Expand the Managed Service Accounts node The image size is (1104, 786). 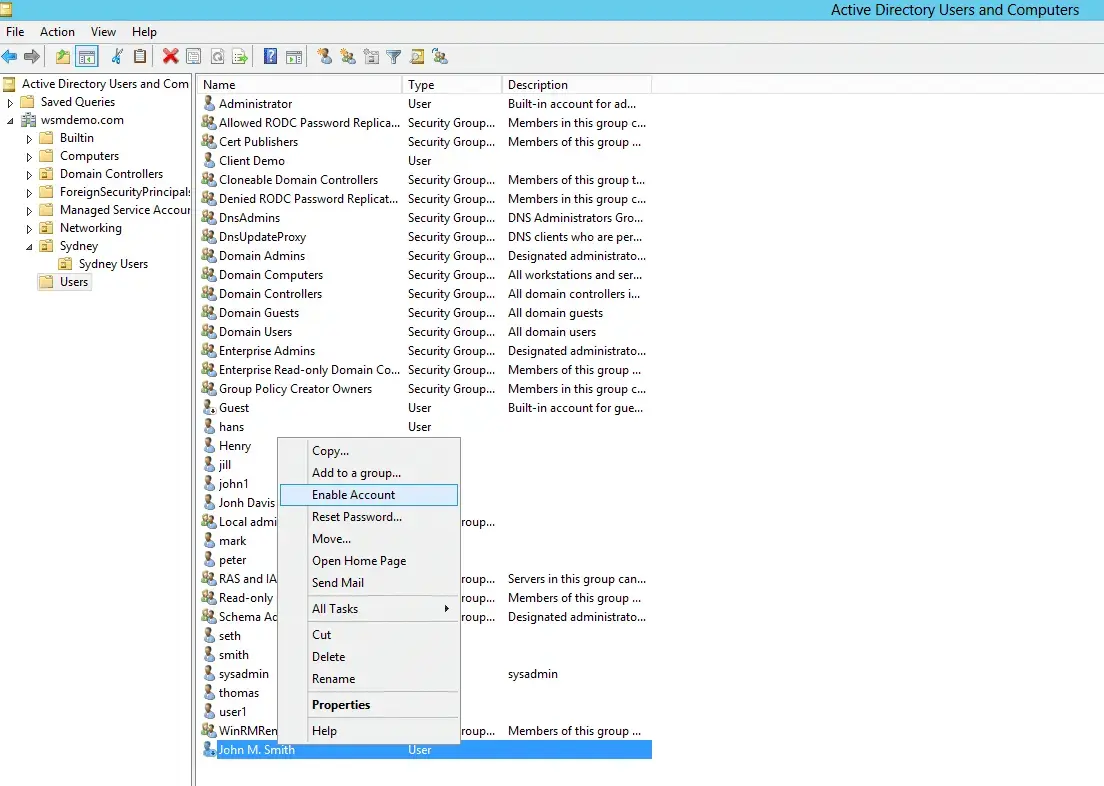click(x=29, y=211)
